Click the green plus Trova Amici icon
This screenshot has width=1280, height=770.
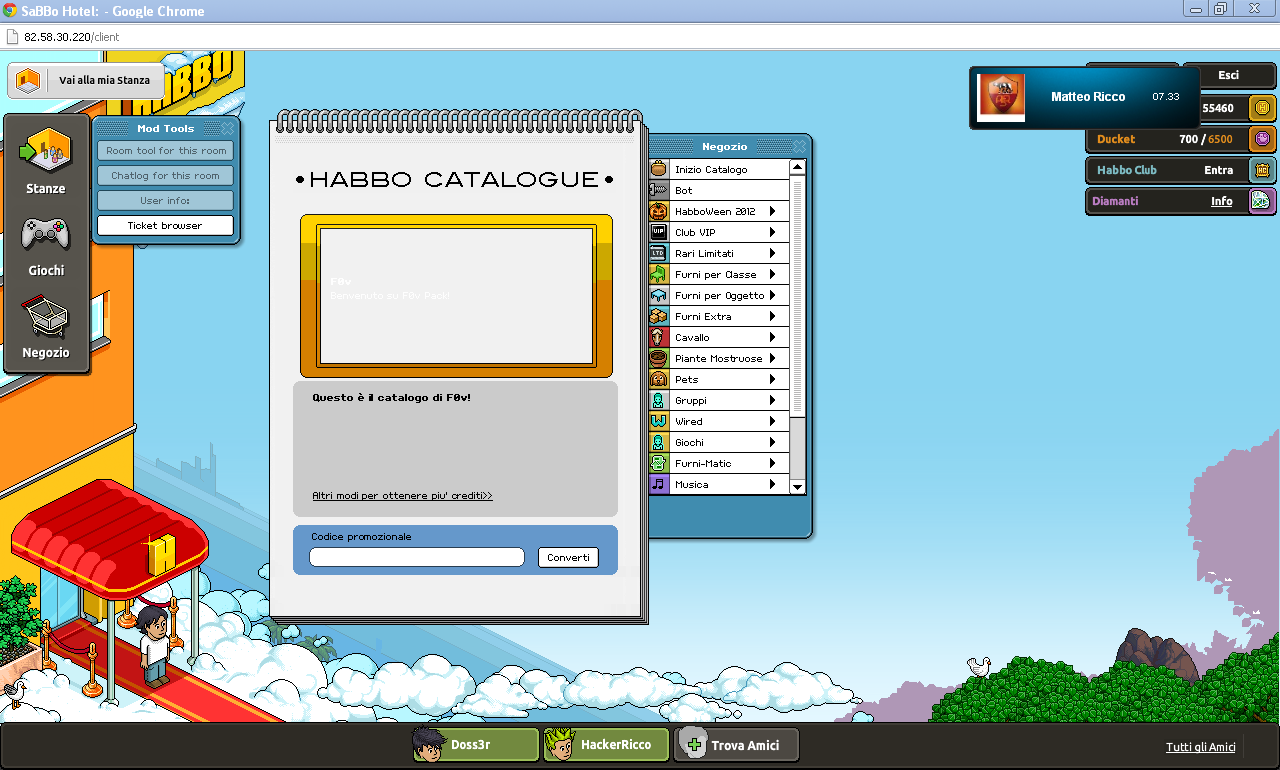694,745
